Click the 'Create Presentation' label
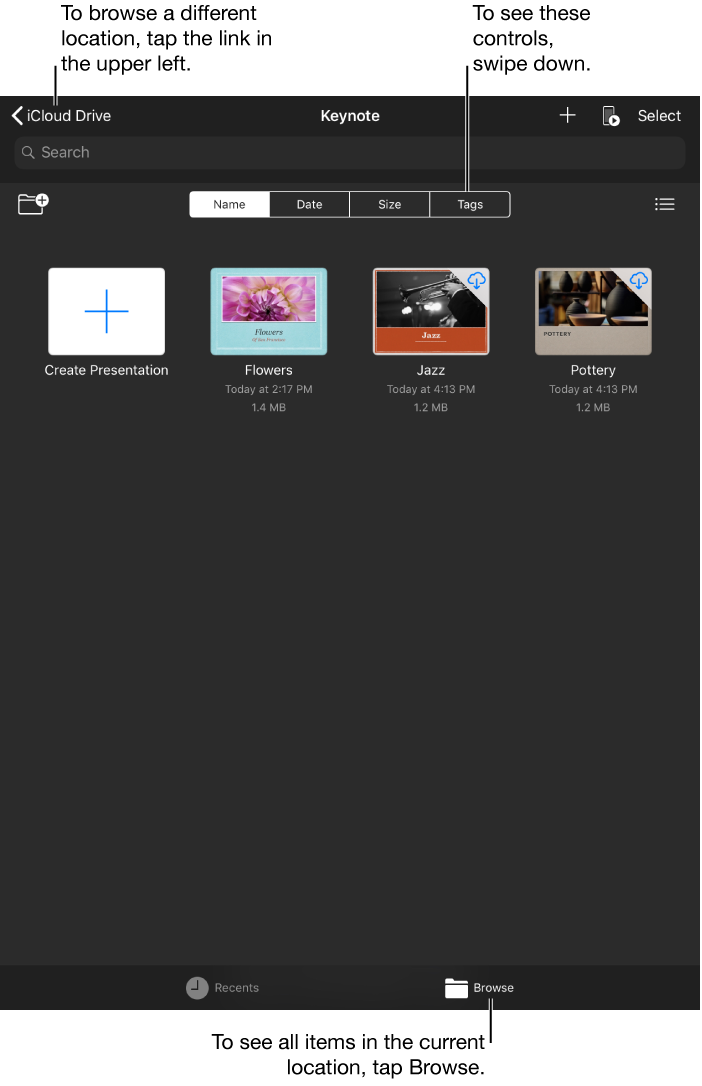The image size is (702, 1086). coord(107,370)
